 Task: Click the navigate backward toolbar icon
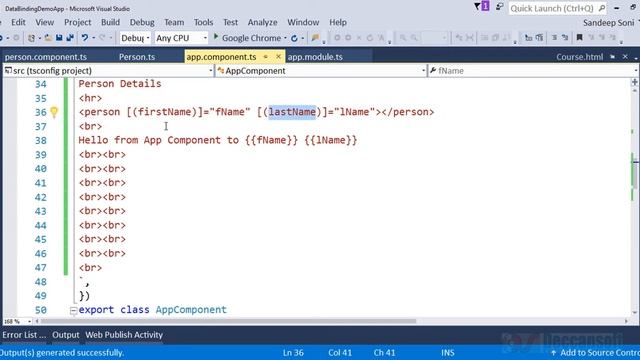(x=2, y=38)
